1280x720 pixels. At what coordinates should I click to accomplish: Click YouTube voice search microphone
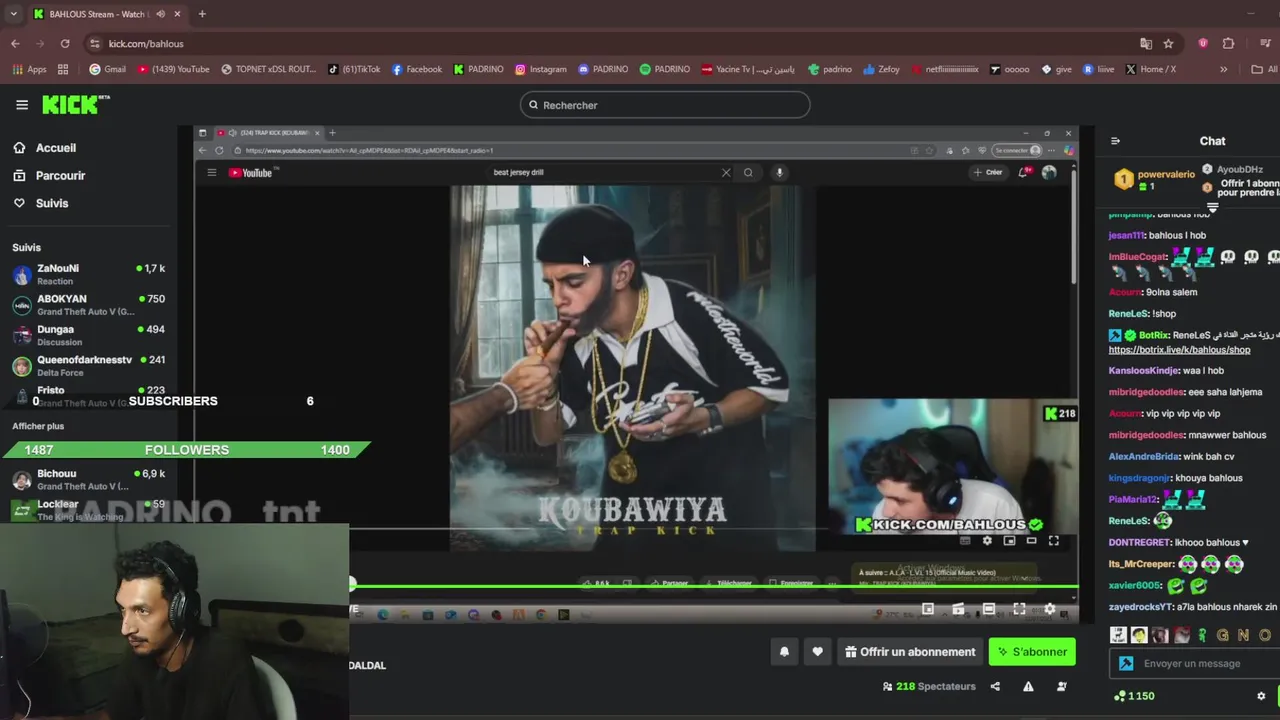(x=779, y=172)
